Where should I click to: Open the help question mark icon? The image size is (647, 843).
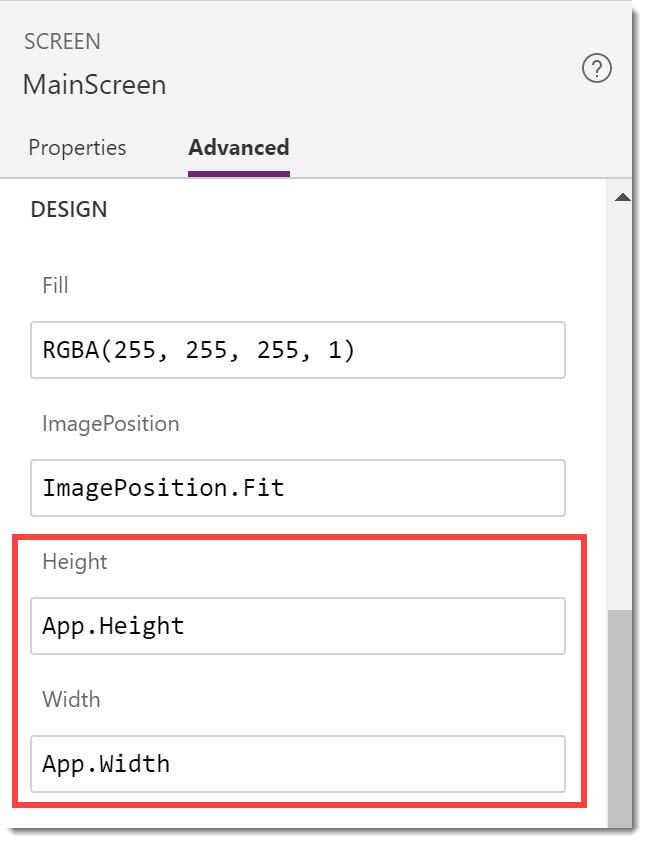pyautogui.click(x=596, y=68)
